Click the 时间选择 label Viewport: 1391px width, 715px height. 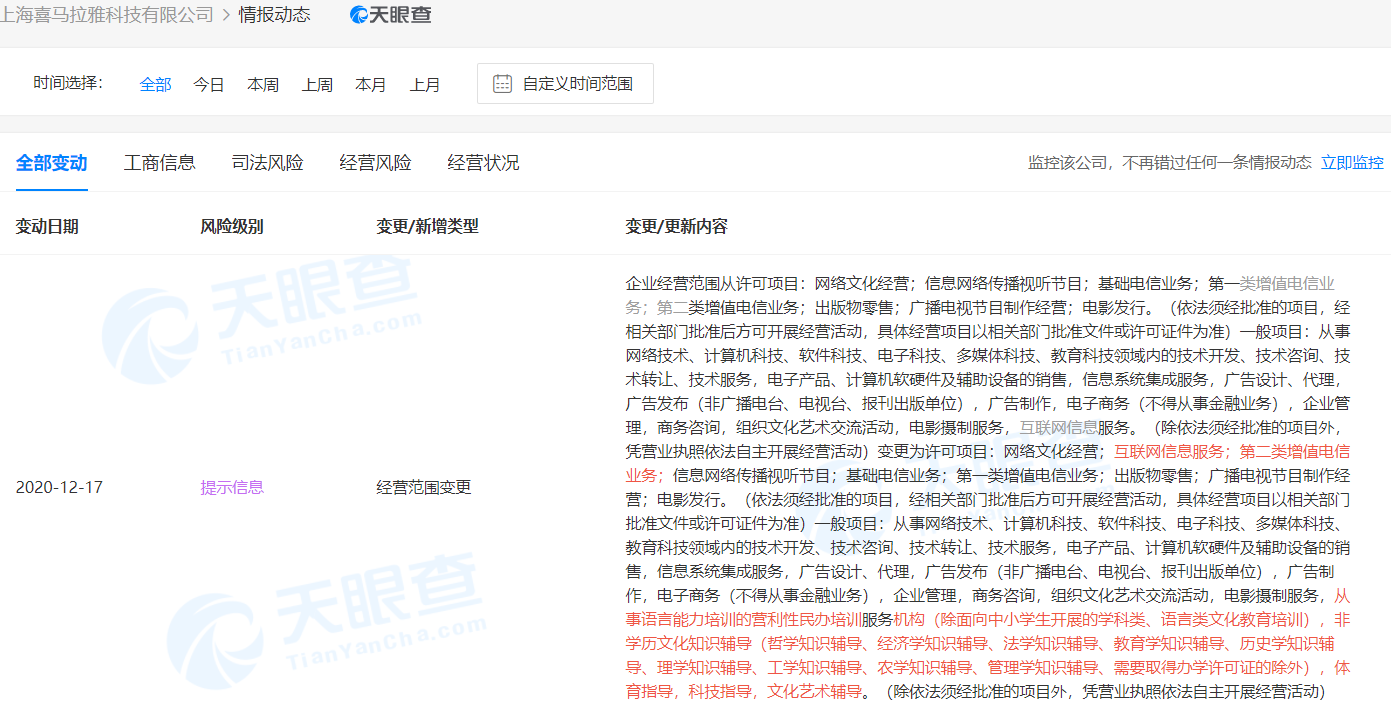(68, 83)
